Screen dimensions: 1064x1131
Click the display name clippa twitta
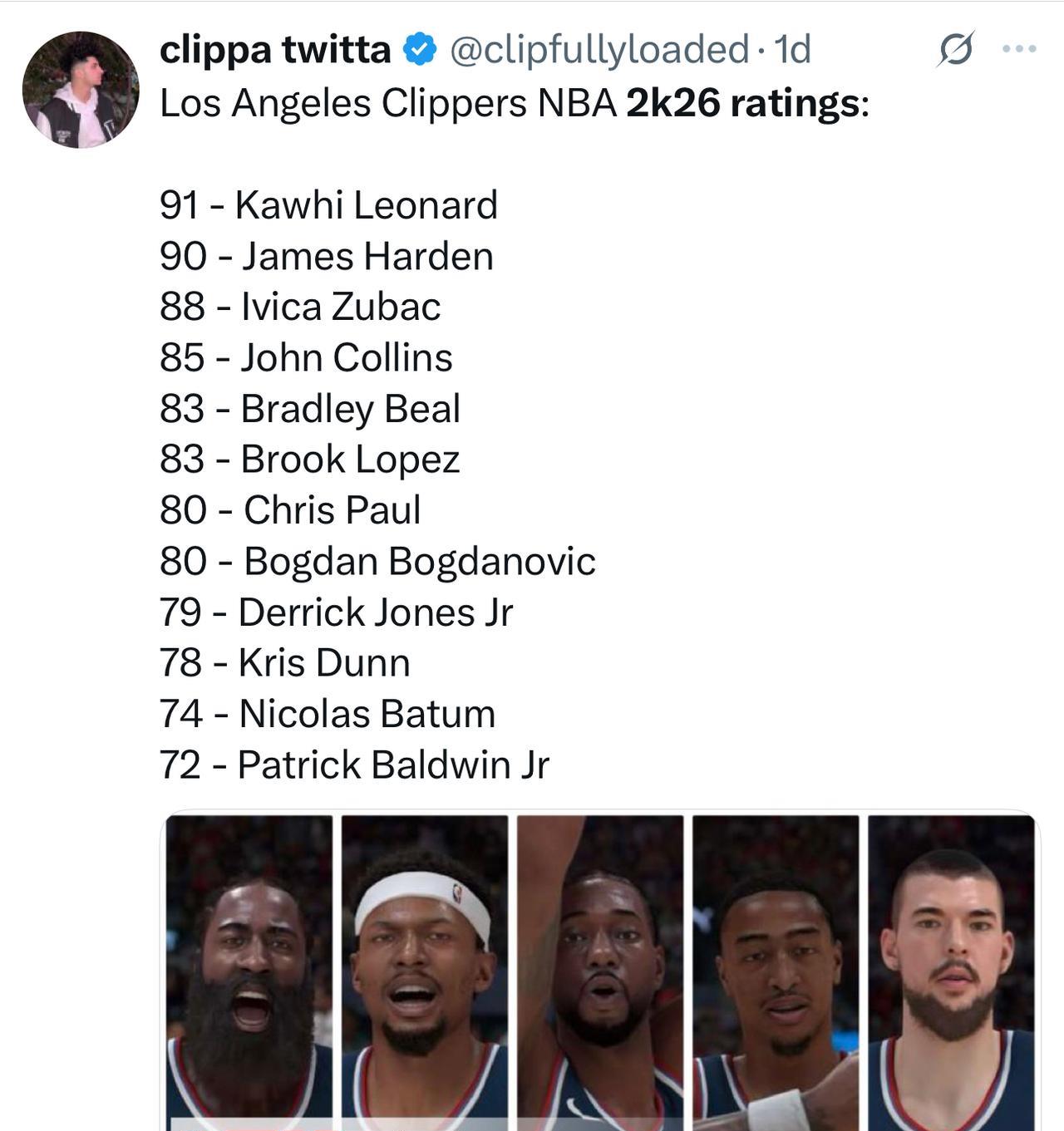[x=275, y=50]
